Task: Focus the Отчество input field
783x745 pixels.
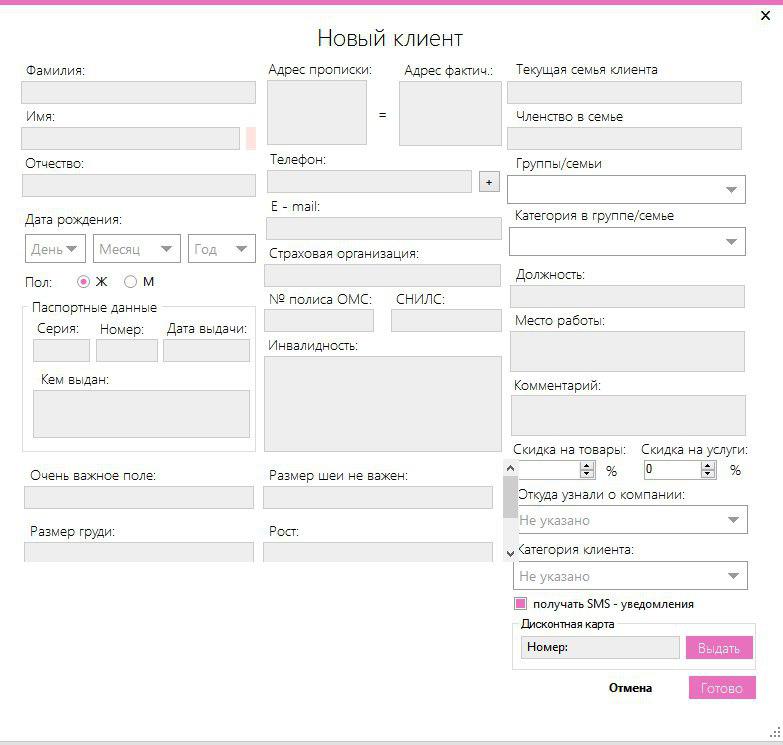Action: pyautogui.click(x=139, y=185)
